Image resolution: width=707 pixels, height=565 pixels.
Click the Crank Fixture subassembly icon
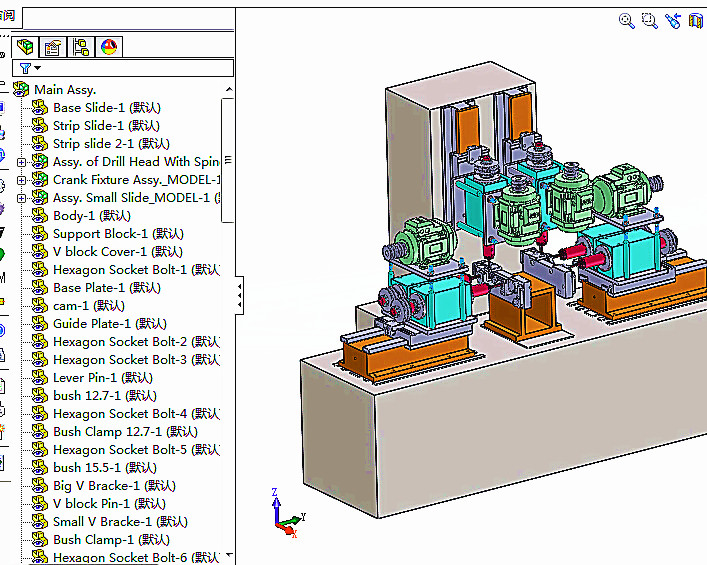[x=40, y=179]
